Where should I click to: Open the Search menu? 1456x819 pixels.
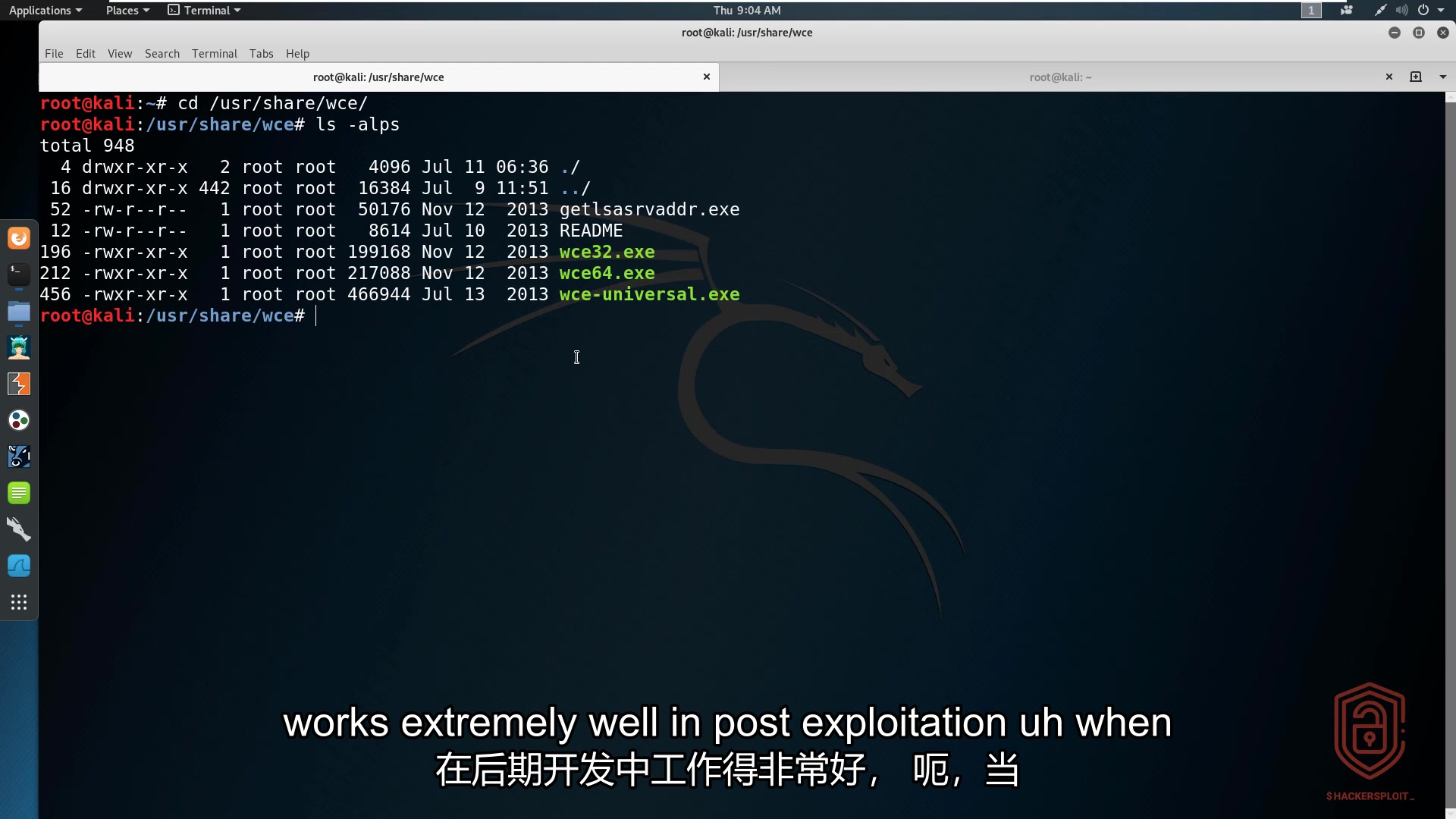[x=162, y=54]
